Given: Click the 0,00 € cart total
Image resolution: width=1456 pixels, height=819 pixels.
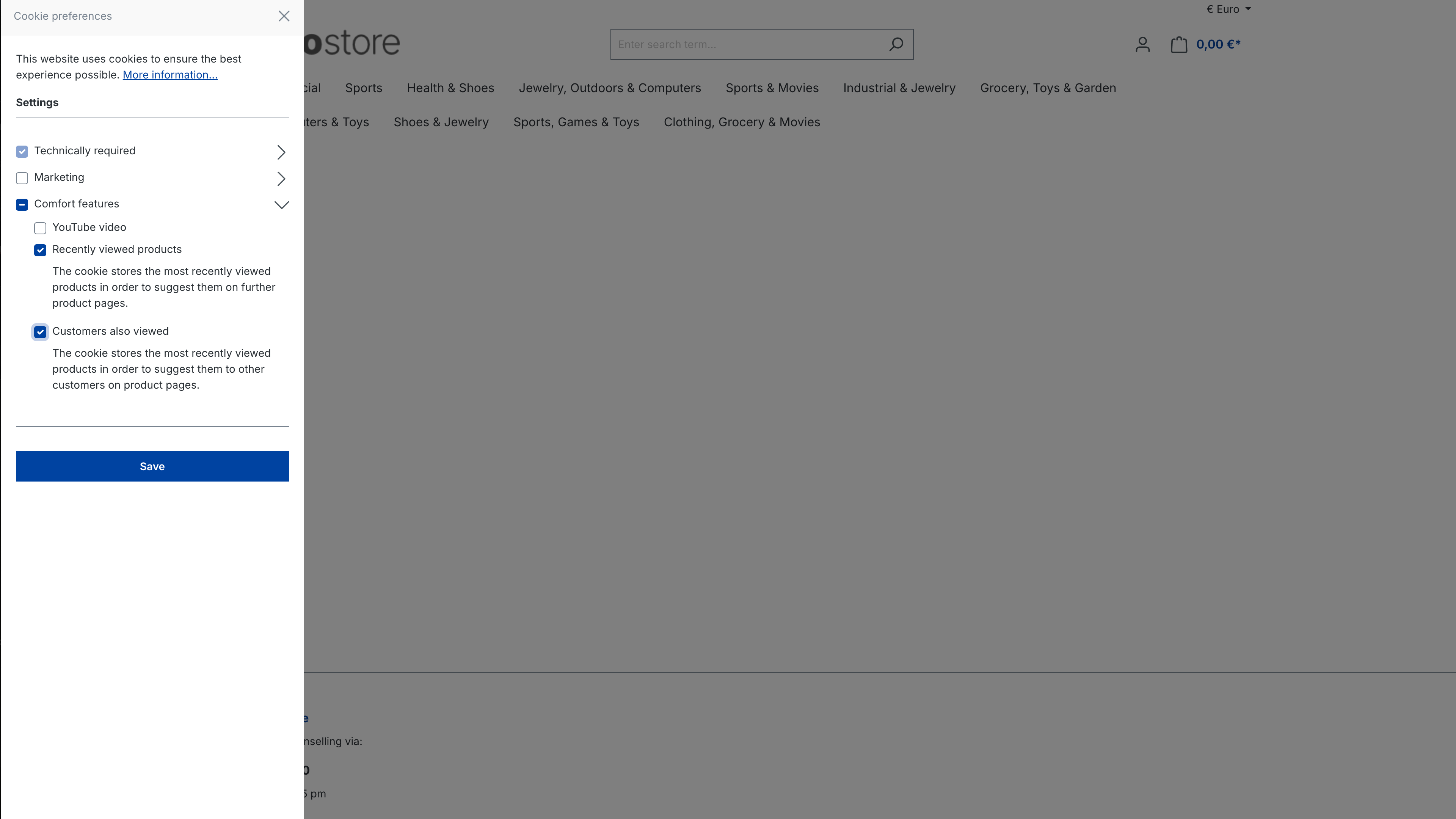Looking at the screenshot, I should pos(1218,45).
